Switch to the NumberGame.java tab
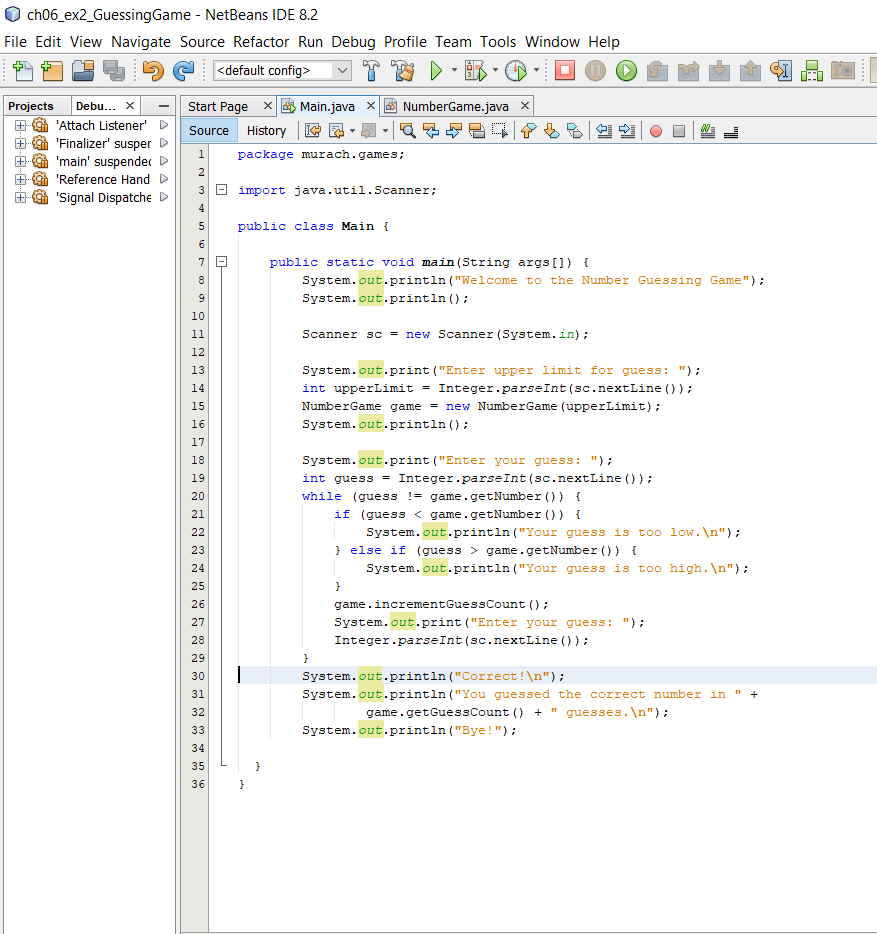The width and height of the screenshot is (877, 934). pos(456,105)
